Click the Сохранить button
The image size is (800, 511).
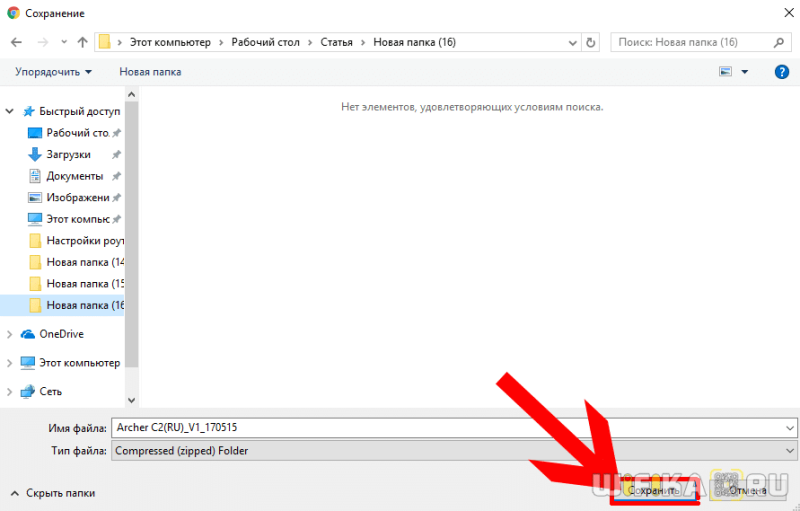655,491
